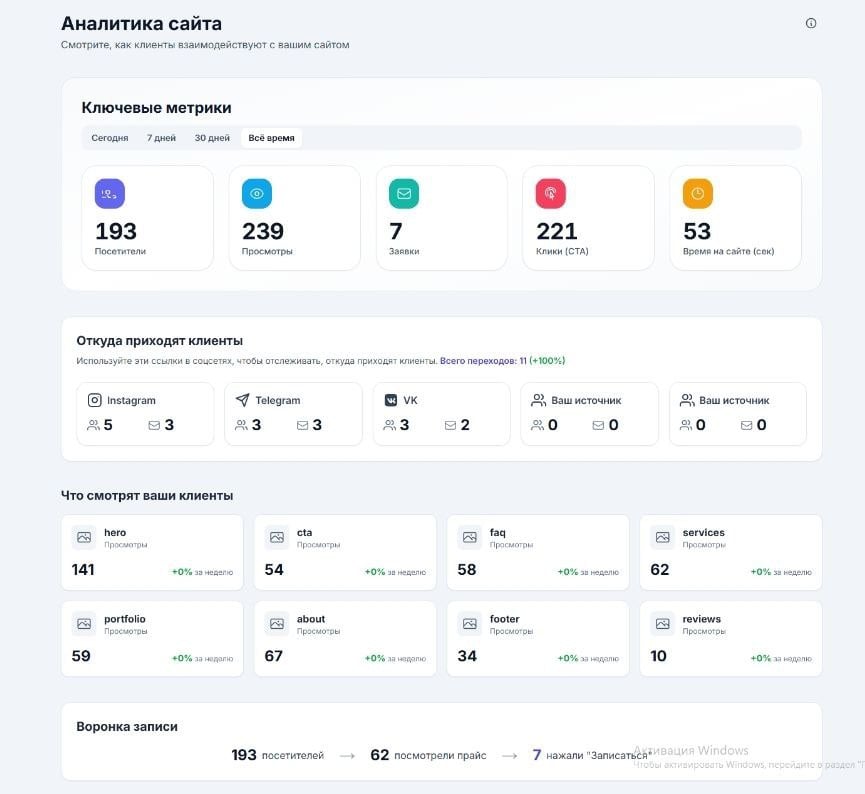
Task: Switch to the Сегодня period tab
Action: tap(110, 138)
